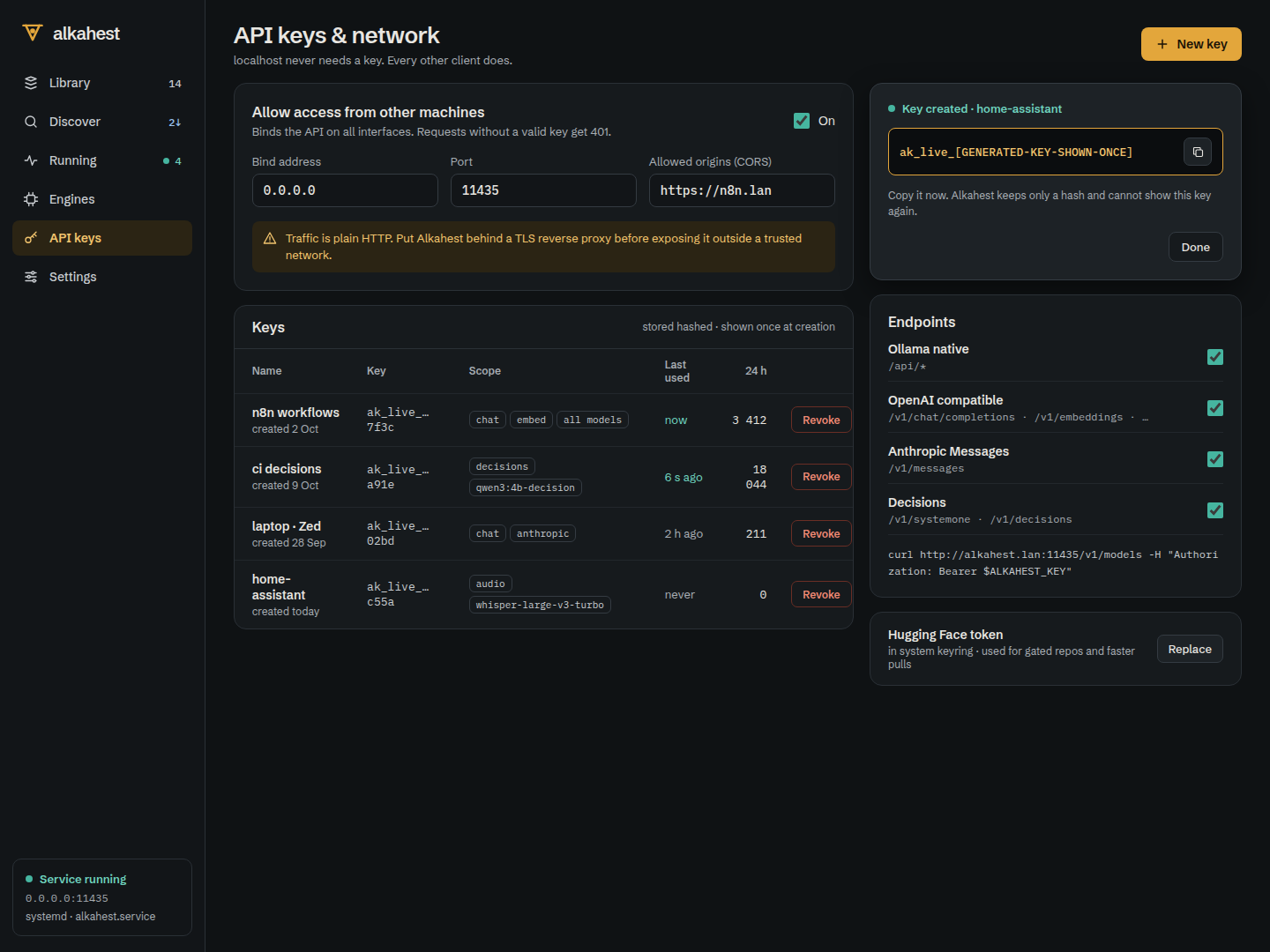Screen dimensions: 1270x952
Task: Open the Engines page
Action: (x=102, y=199)
